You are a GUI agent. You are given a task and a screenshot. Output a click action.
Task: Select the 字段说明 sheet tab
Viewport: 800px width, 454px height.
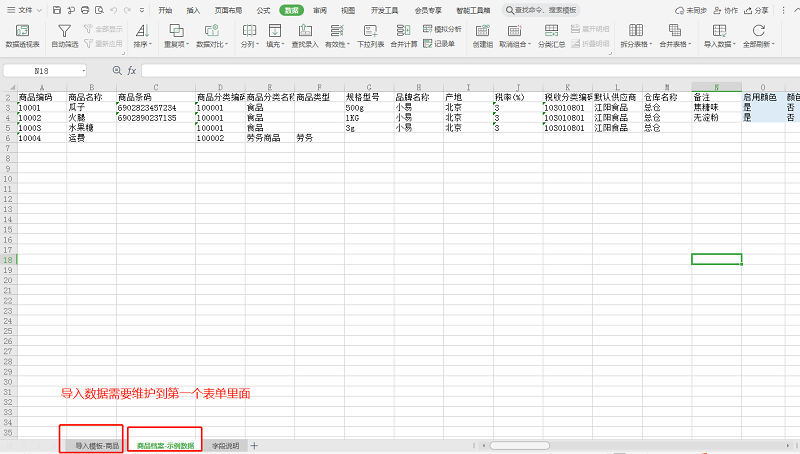(225, 446)
